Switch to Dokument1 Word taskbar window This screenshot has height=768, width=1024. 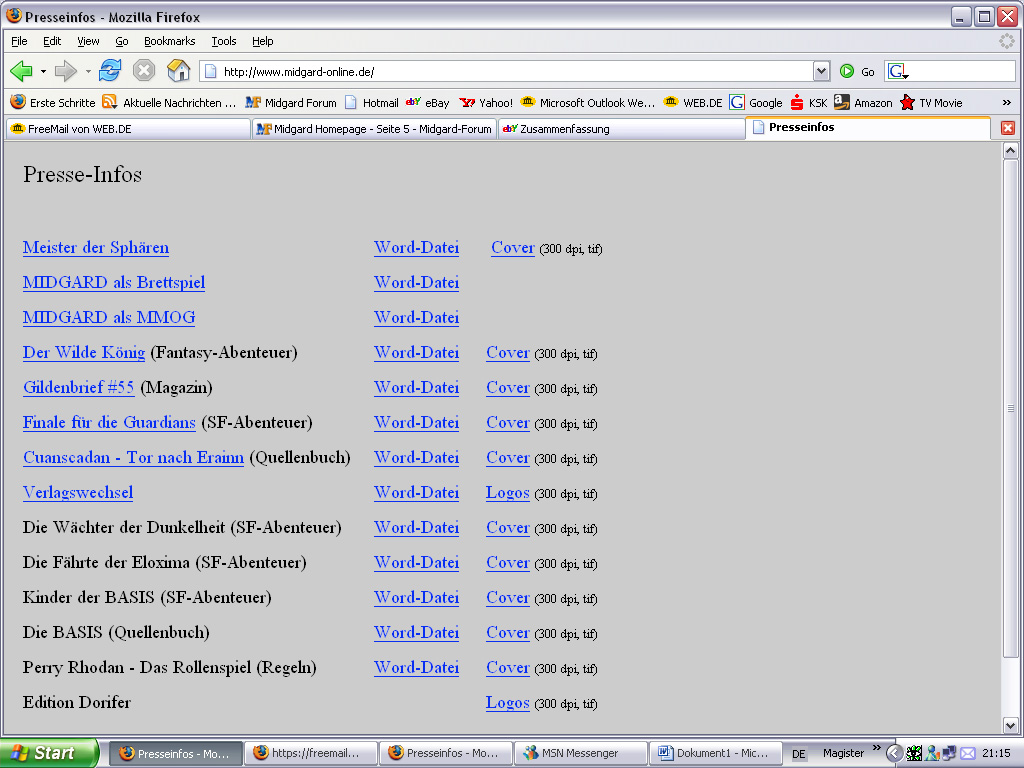pyautogui.click(x=716, y=753)
